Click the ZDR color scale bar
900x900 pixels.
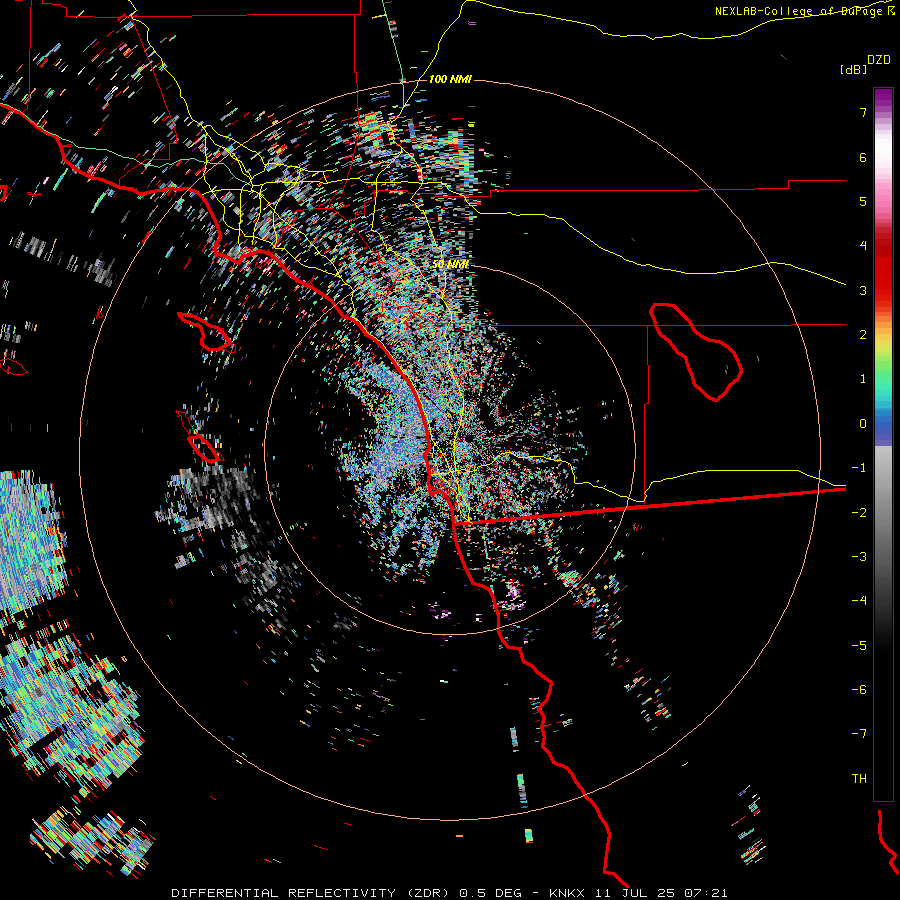coord(883,444)
